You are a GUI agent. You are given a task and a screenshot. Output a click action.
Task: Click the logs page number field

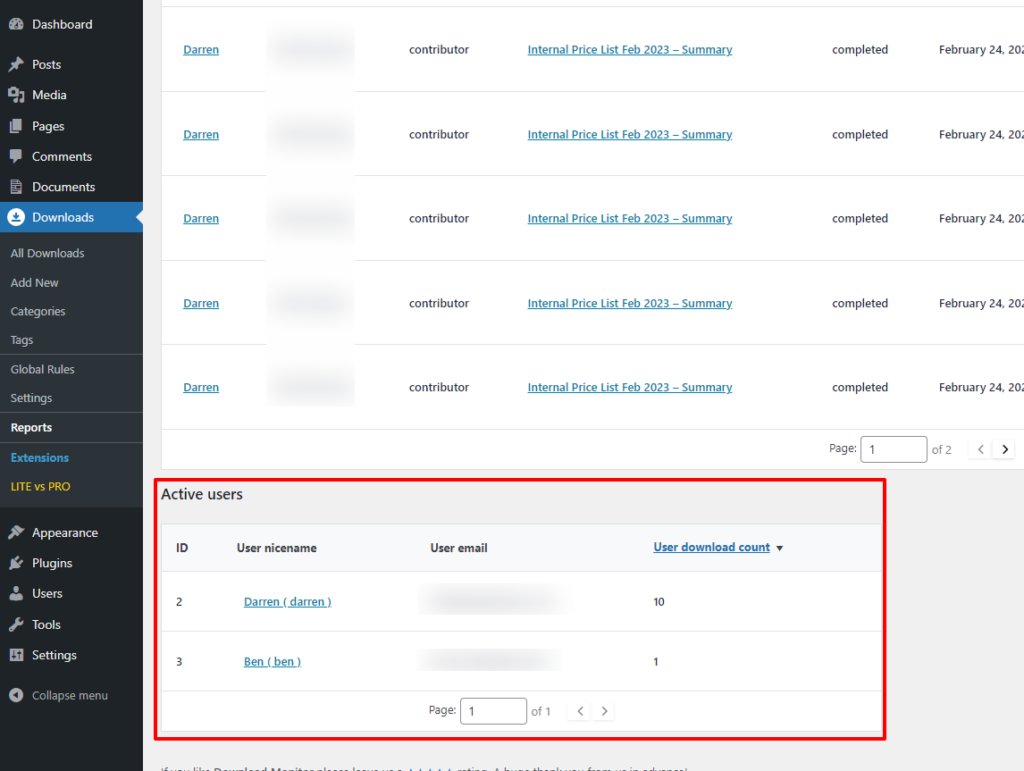click(893, 449)
